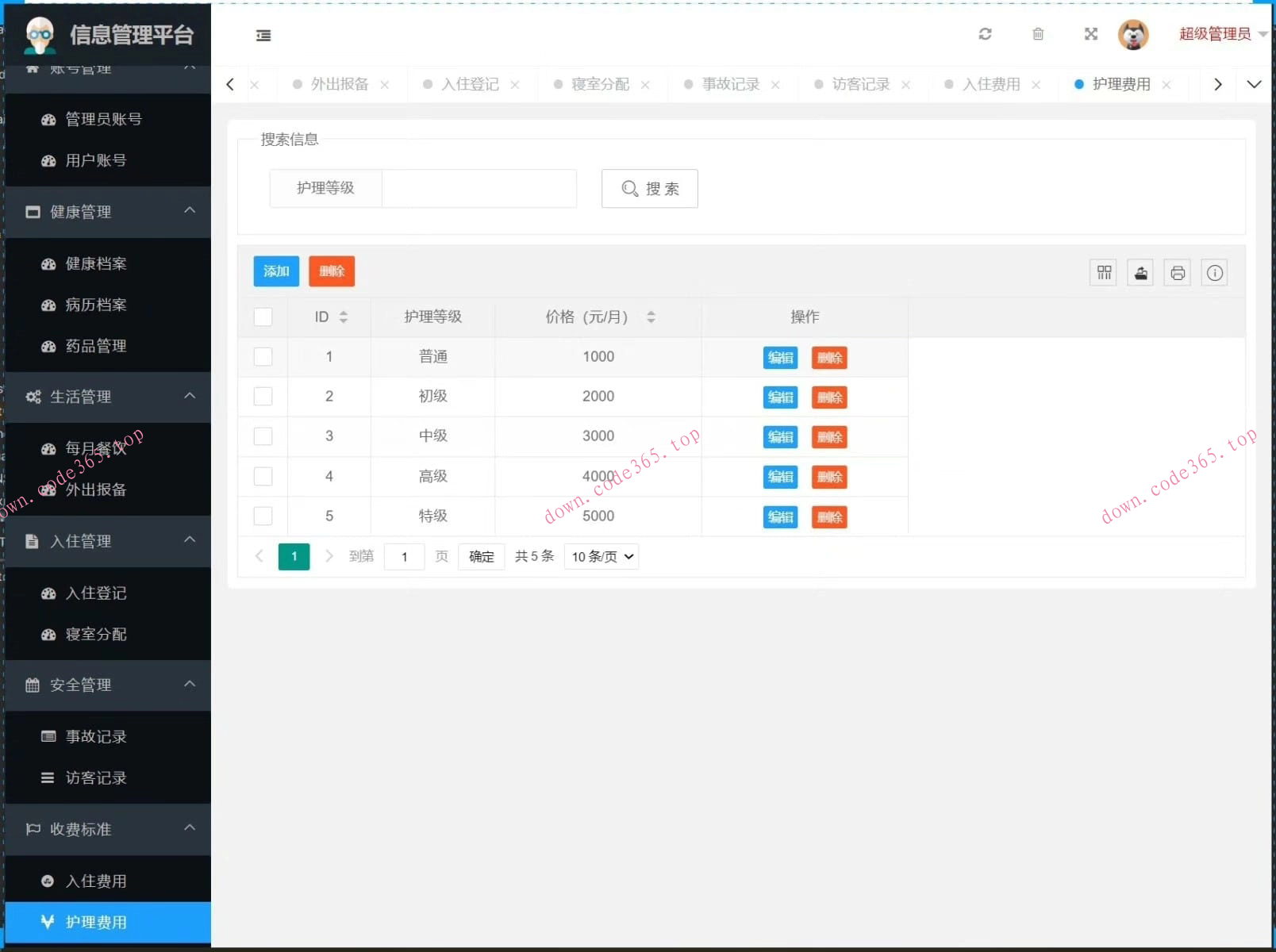Open the 10条/页 page size dropdown

pyautogui.click(x=600, y=556)
